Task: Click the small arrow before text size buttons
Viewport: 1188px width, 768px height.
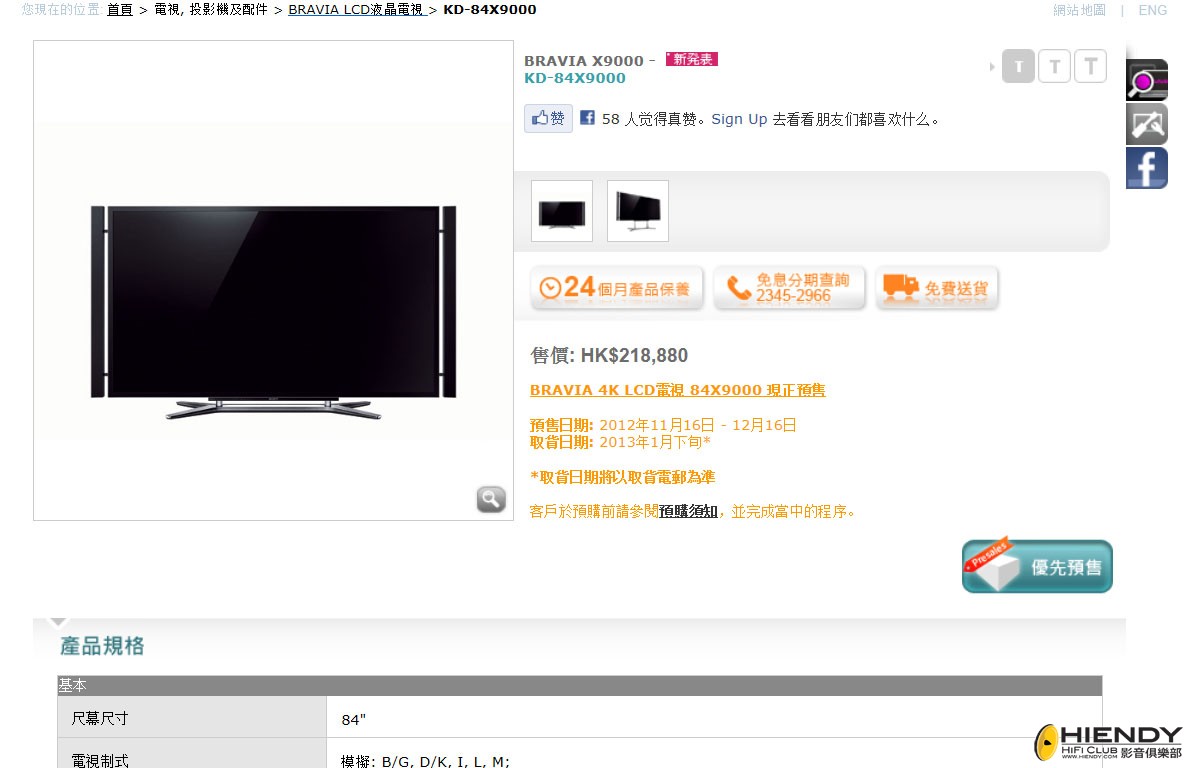Action: point(992,67)
